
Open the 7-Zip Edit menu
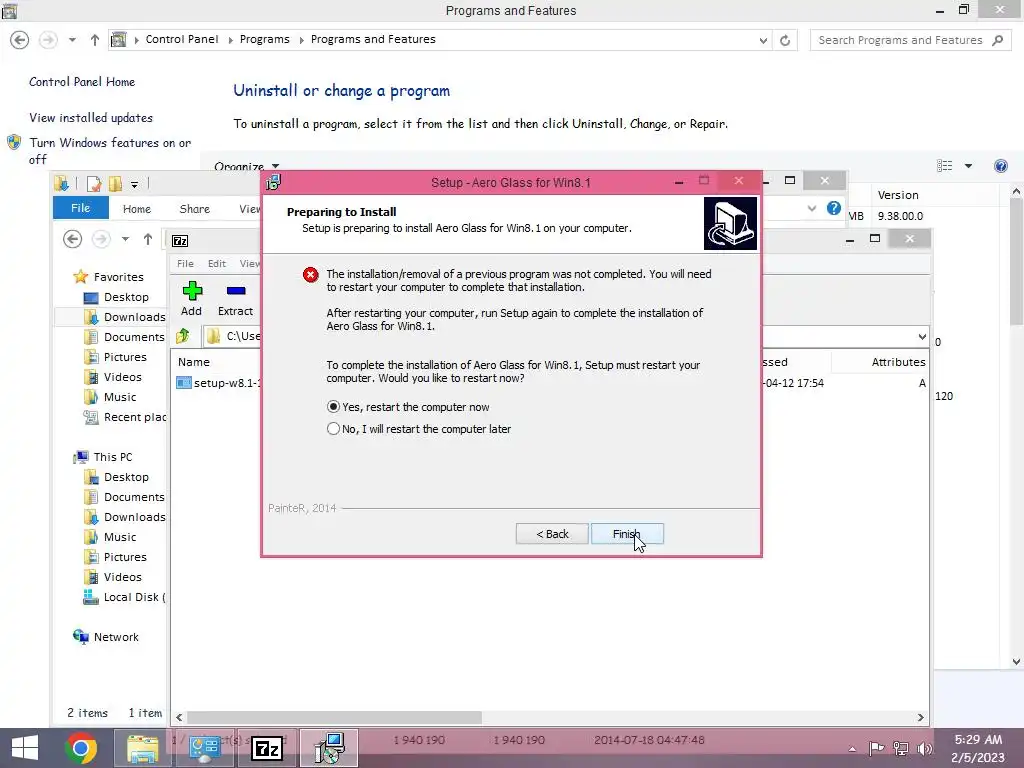click(217, 263)
